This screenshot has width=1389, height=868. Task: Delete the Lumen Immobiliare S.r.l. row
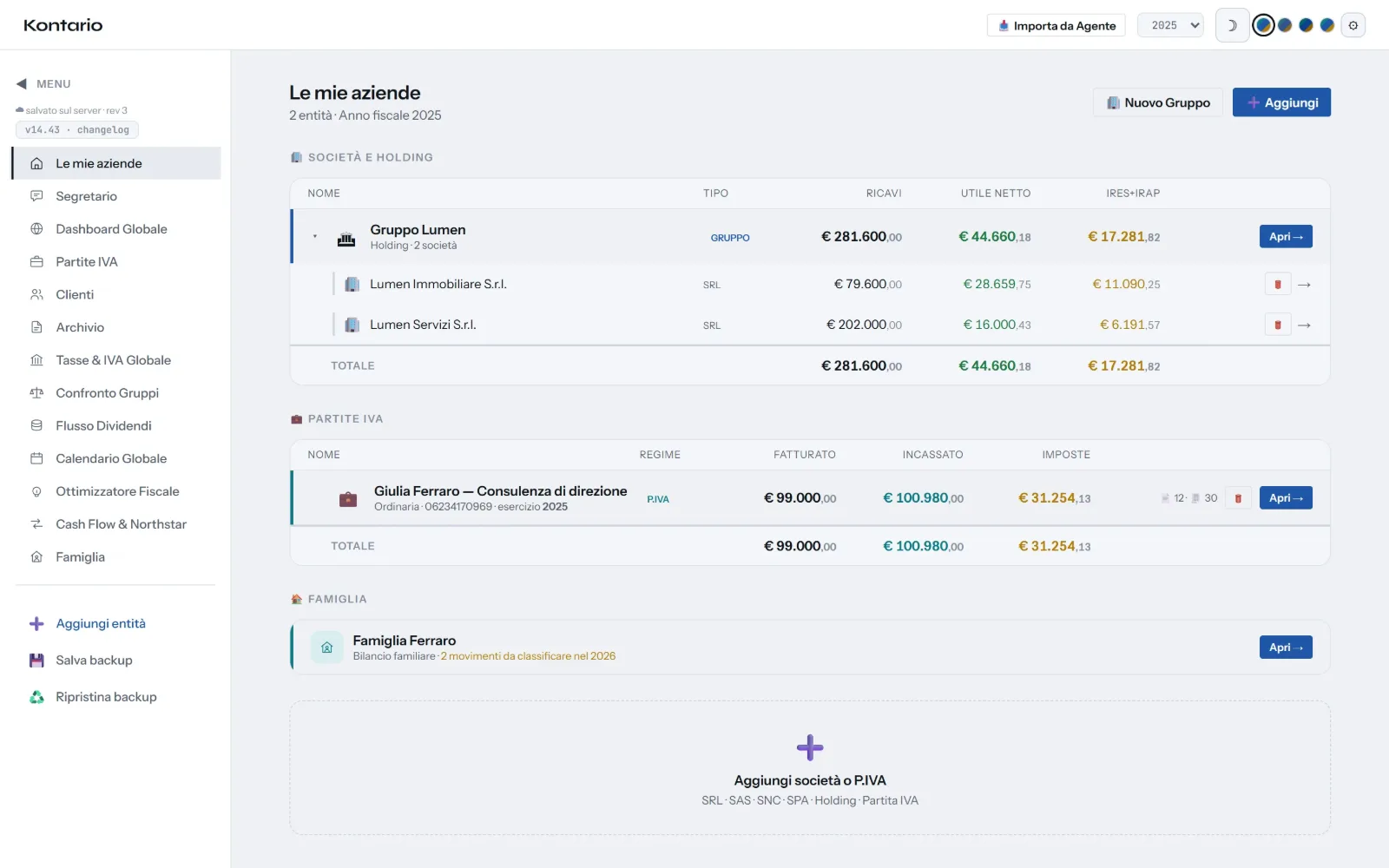pyautogui.click(x=1277, y=285)
